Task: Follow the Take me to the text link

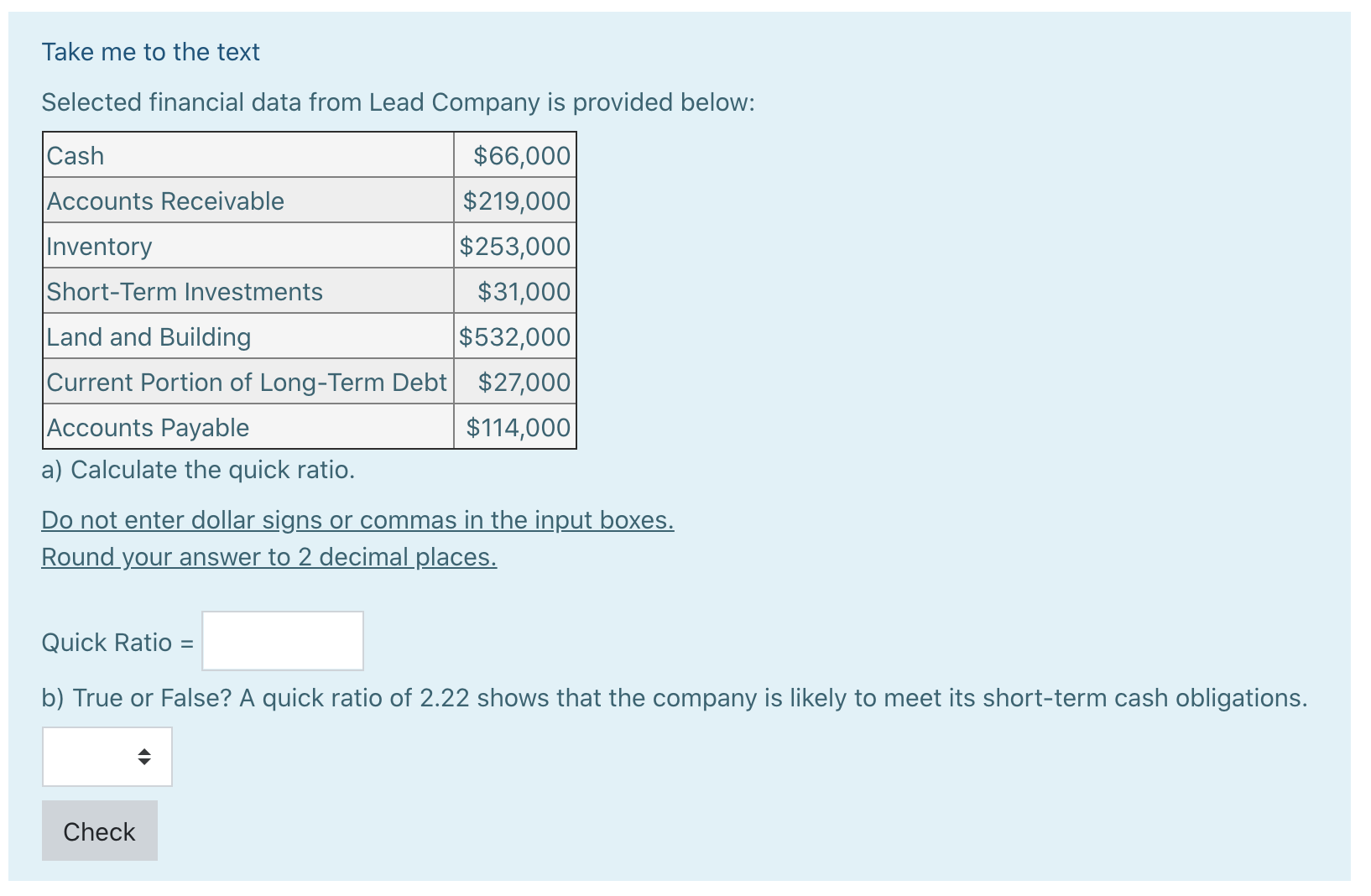Action: [x=150, y=51]
